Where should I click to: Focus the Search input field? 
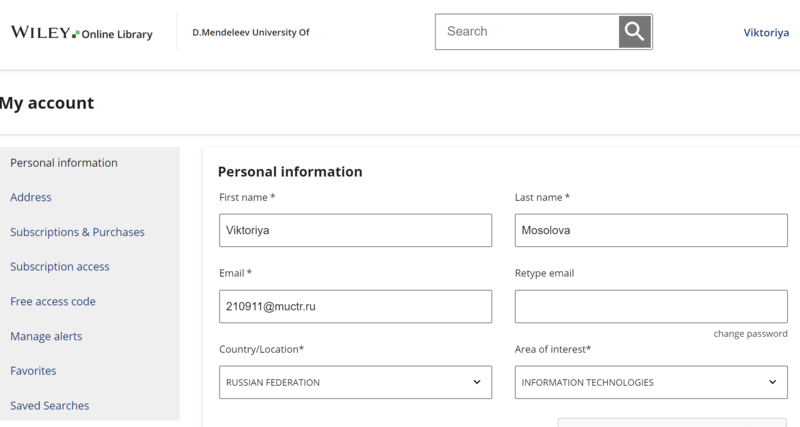click(x=527, y=32)
